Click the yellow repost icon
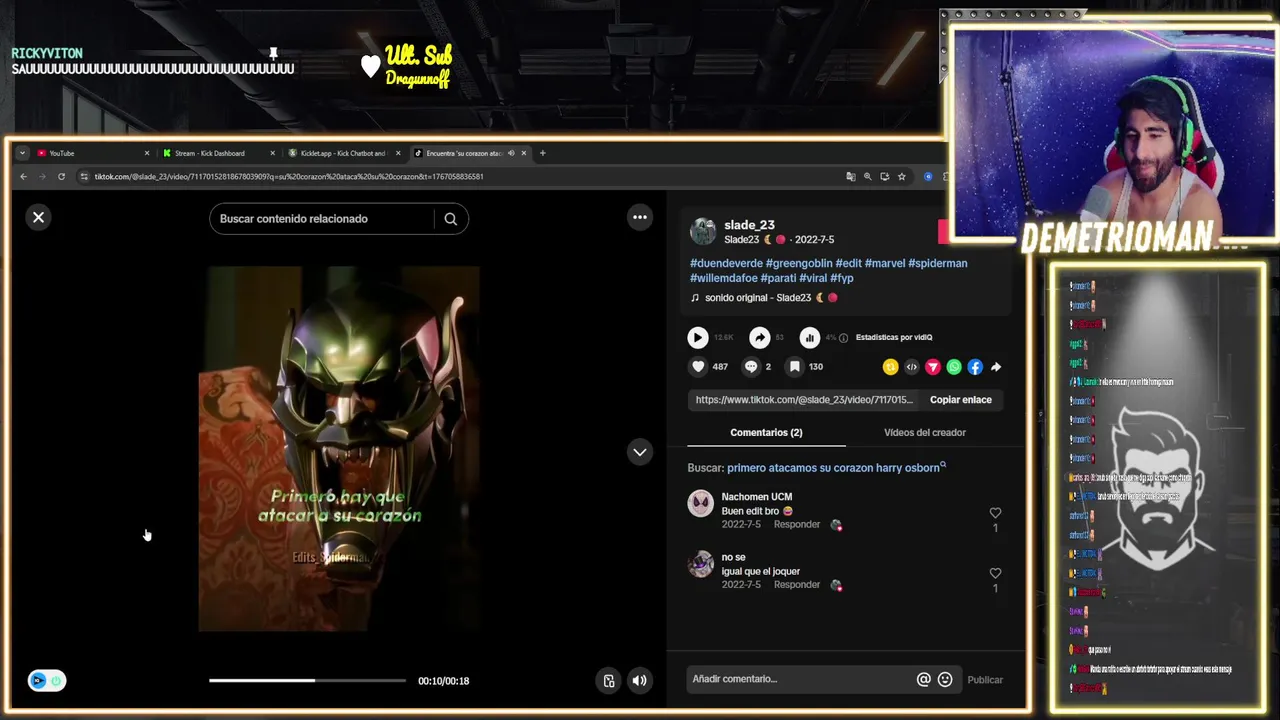Viewport: 1280px width, 720px height. [890, 367]
